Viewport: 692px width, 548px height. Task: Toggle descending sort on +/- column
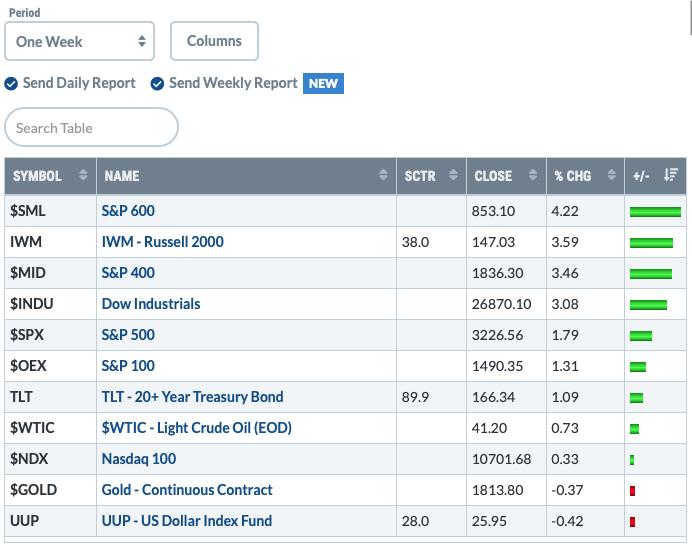[655, 176]
